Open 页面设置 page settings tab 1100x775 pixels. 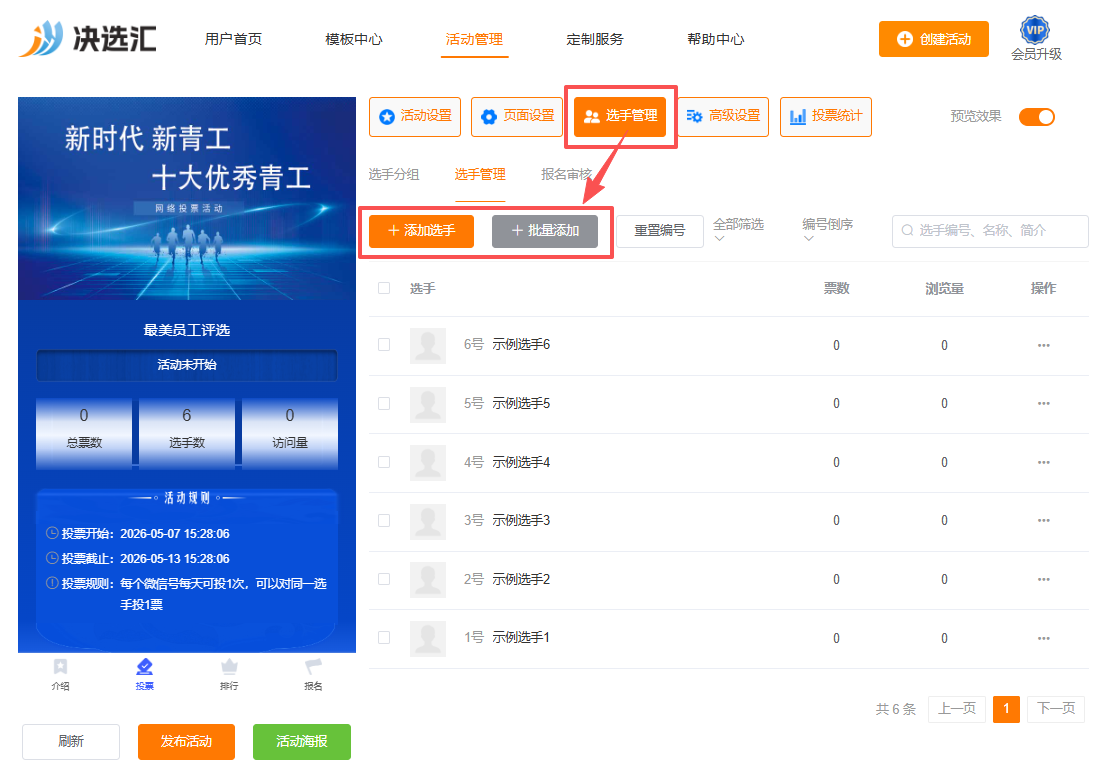click(x=517, y=116)
